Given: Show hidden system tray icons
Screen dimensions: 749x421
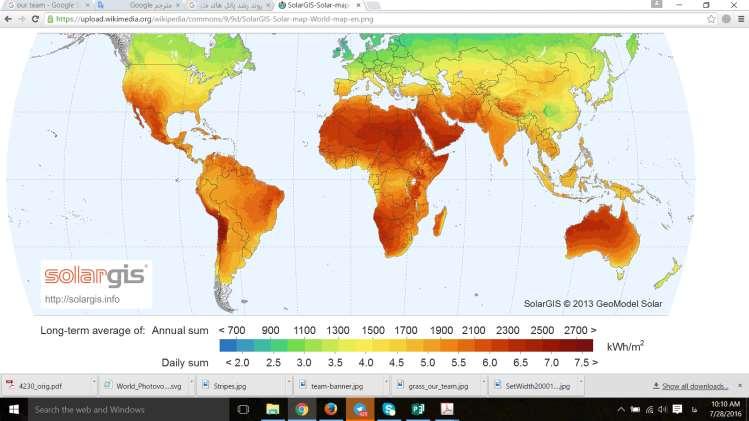Looking at the screenshot, I should click(x=621, y=410).
